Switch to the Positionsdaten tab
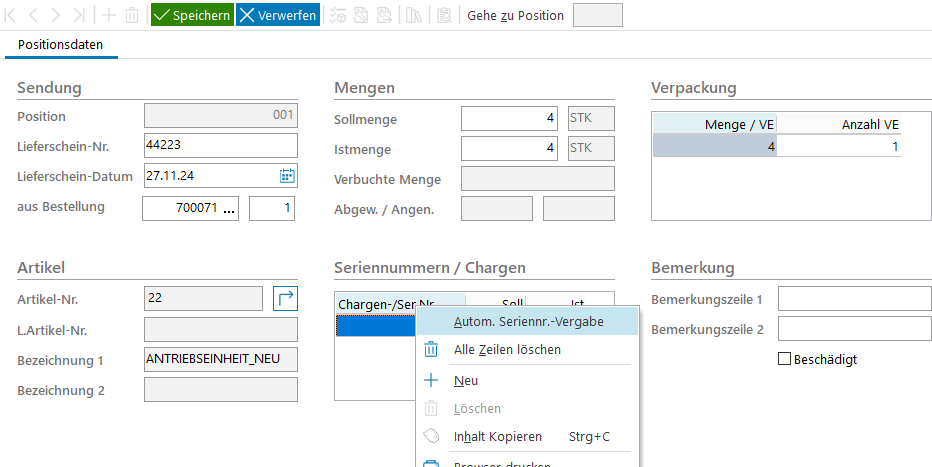 60,45
